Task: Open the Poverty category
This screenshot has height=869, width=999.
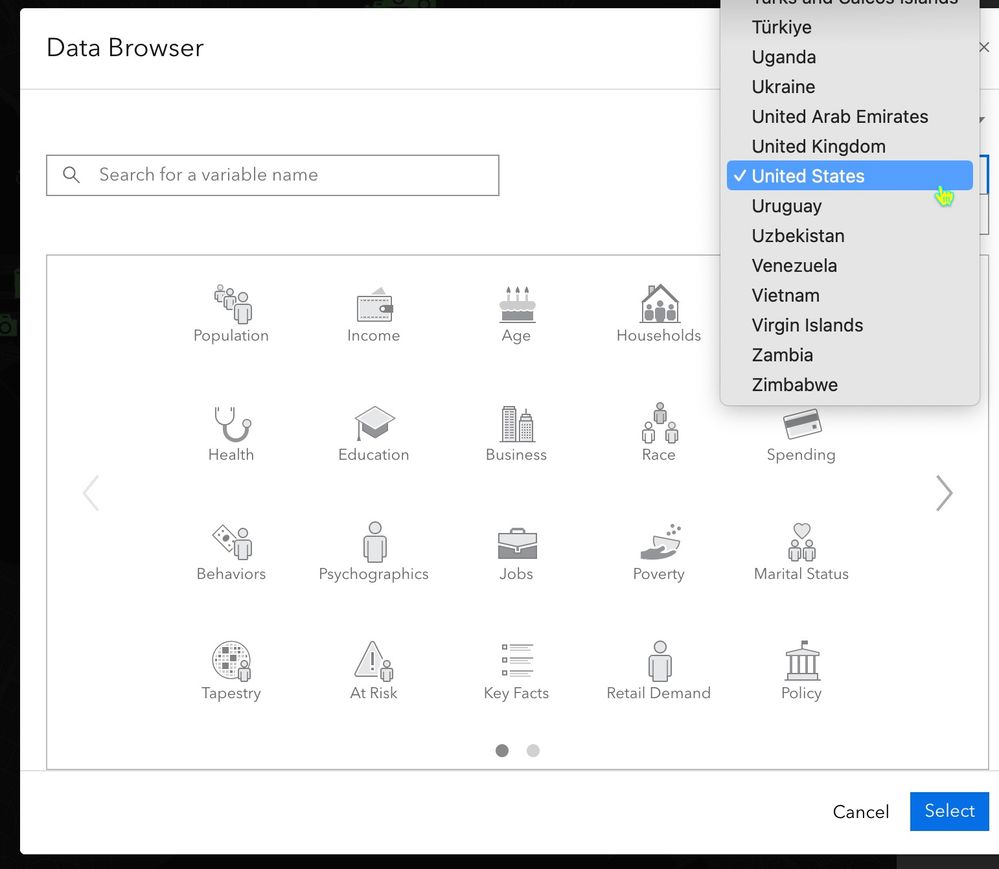Action: 659,552
